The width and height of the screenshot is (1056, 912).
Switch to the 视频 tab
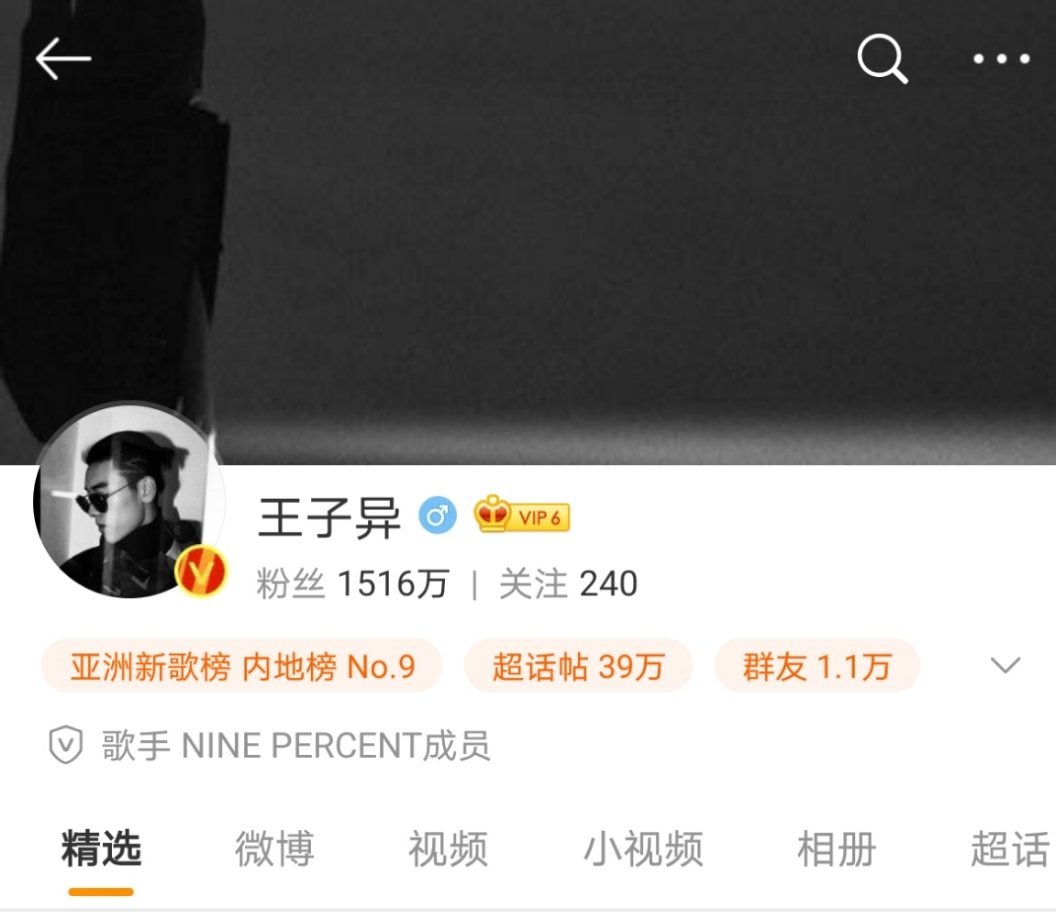(448, 848)
